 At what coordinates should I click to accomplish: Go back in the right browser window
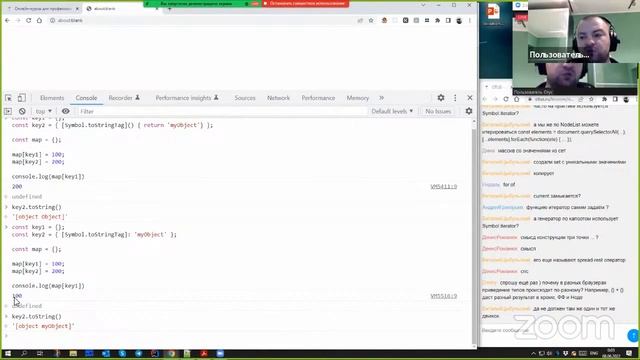tap(485, 99)
